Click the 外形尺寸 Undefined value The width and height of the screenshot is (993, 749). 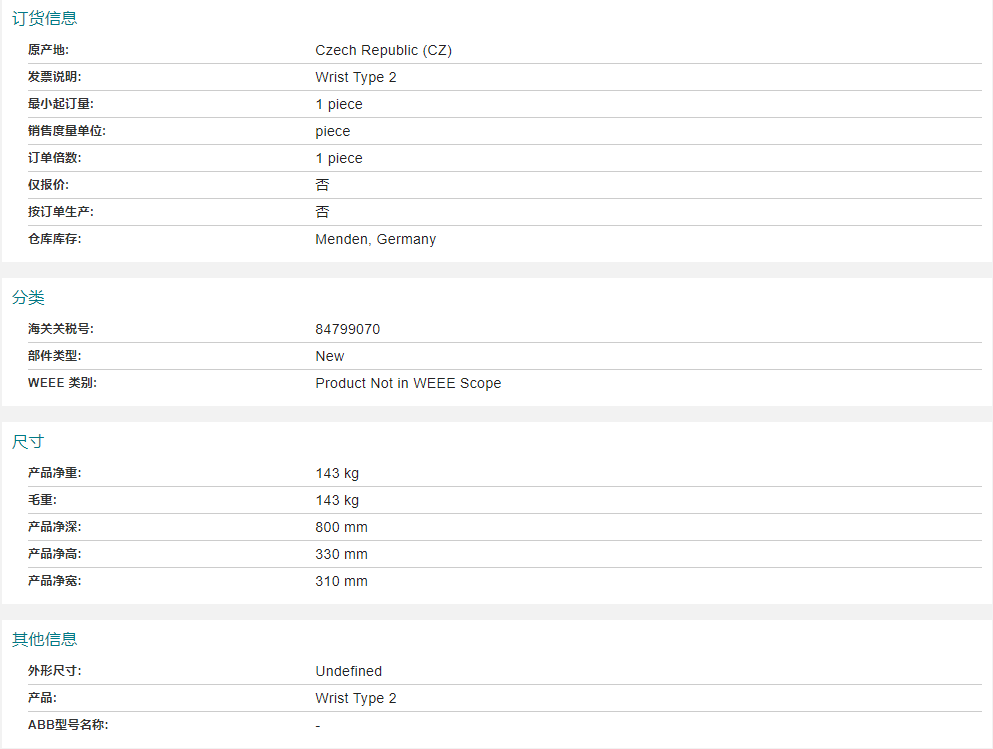click(x=348, y=671)
